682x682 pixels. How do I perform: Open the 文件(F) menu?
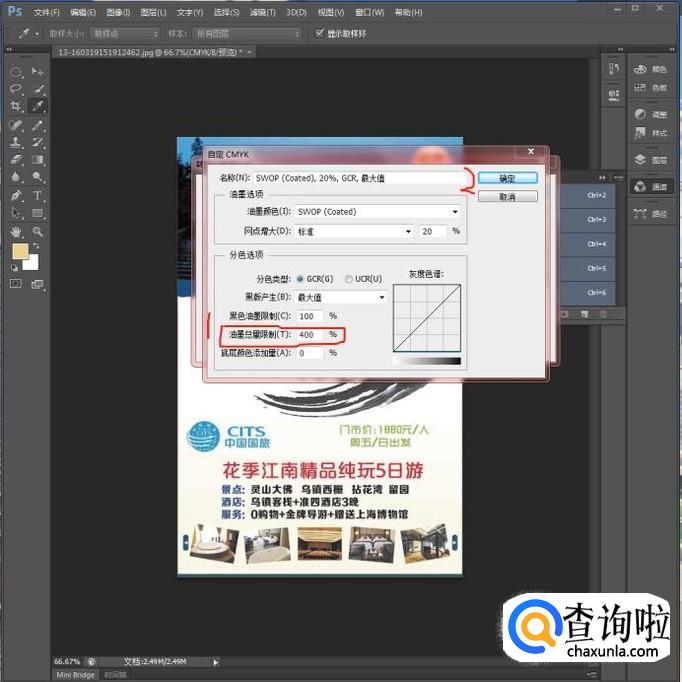pos(46,12)
